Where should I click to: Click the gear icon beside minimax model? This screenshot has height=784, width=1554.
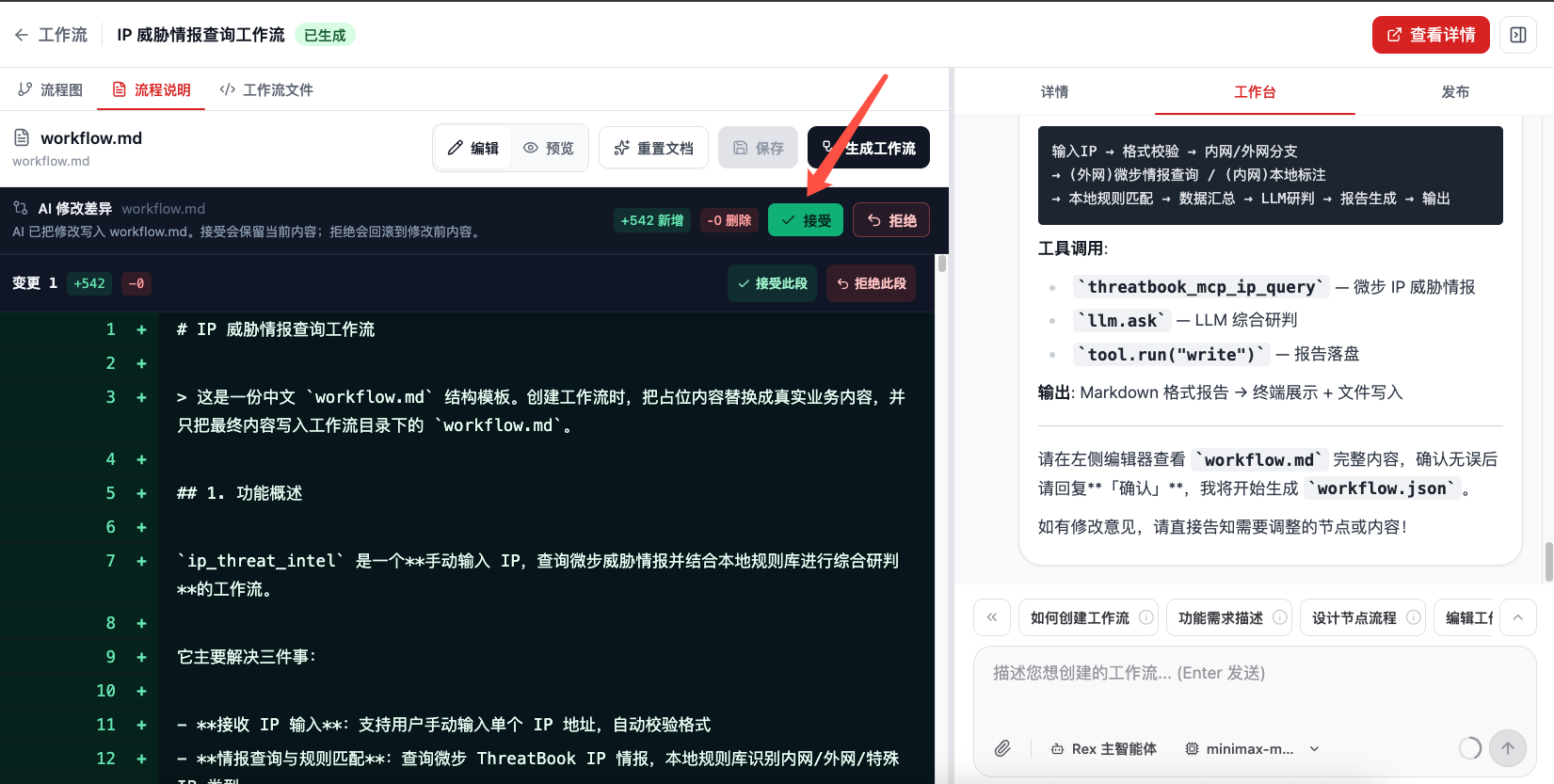pyautogui.click(x=1192, y=748)
